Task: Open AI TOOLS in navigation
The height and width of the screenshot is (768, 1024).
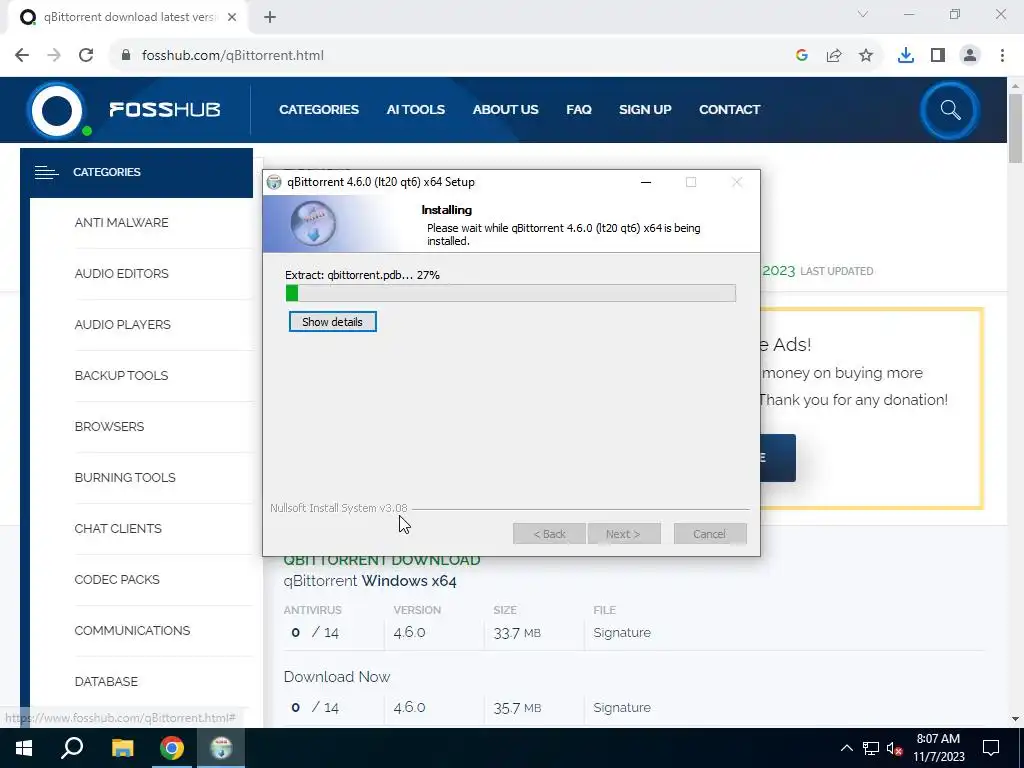Action: point(415,110)
